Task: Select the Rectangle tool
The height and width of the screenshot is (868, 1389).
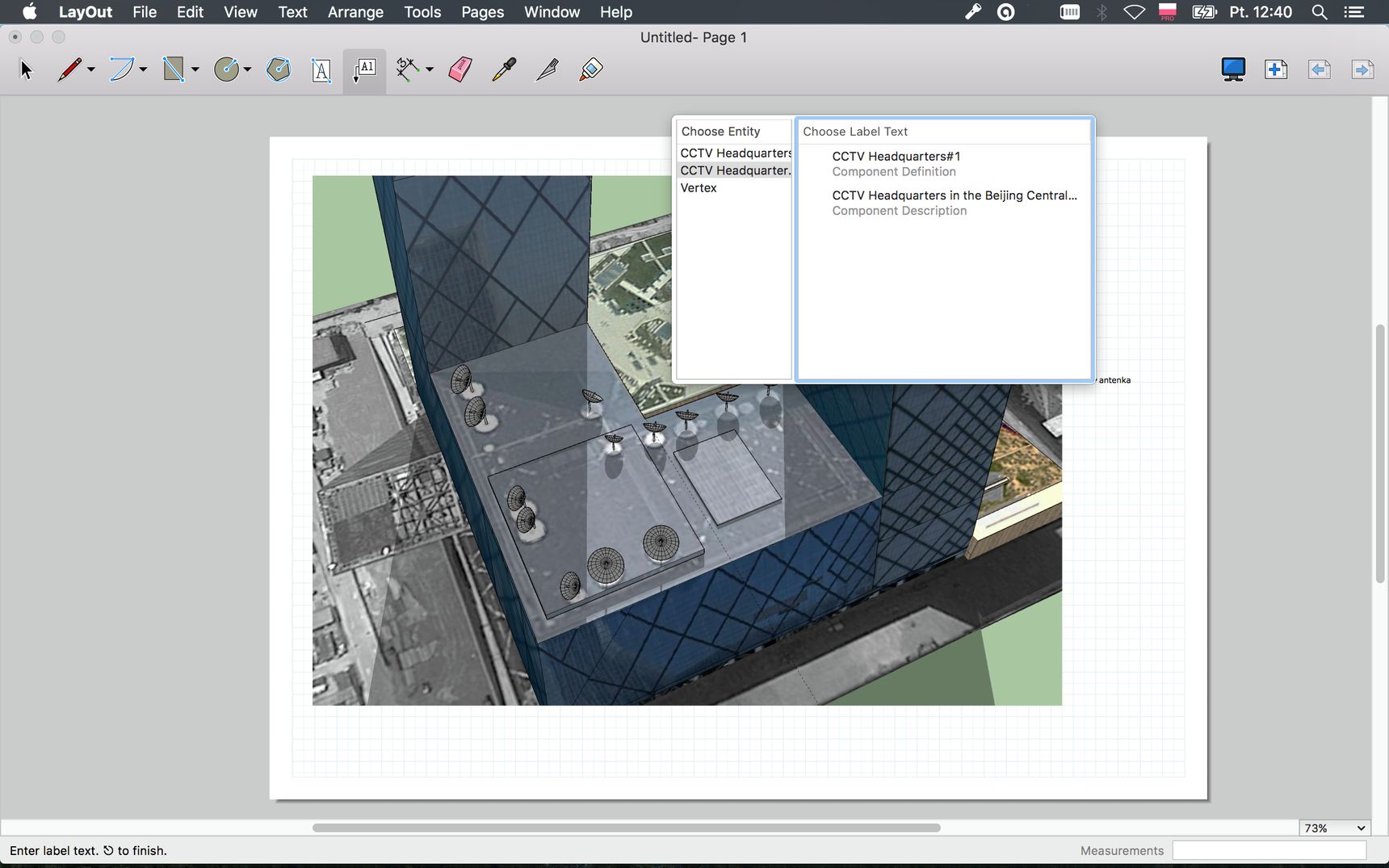Action: (173, 70)
